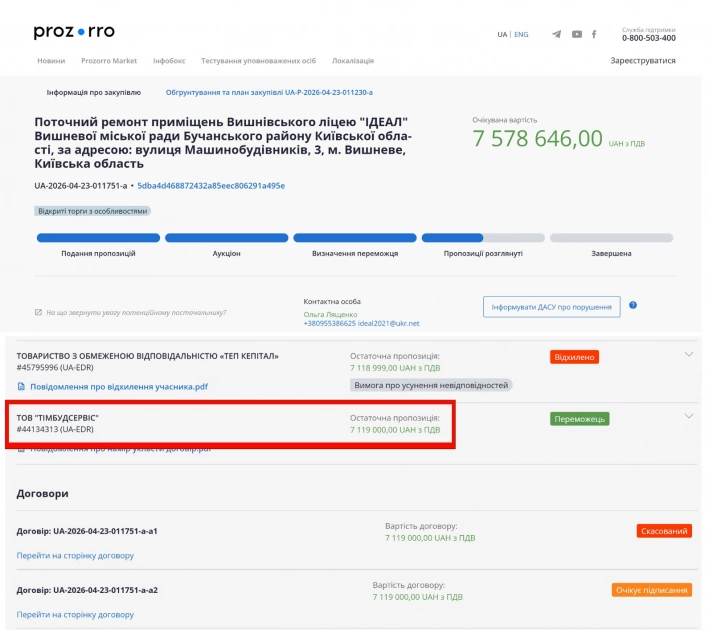This screenshot has height=630, width=713.
Task: Click the Скасований contract status badge
Action: click(664, 531)
